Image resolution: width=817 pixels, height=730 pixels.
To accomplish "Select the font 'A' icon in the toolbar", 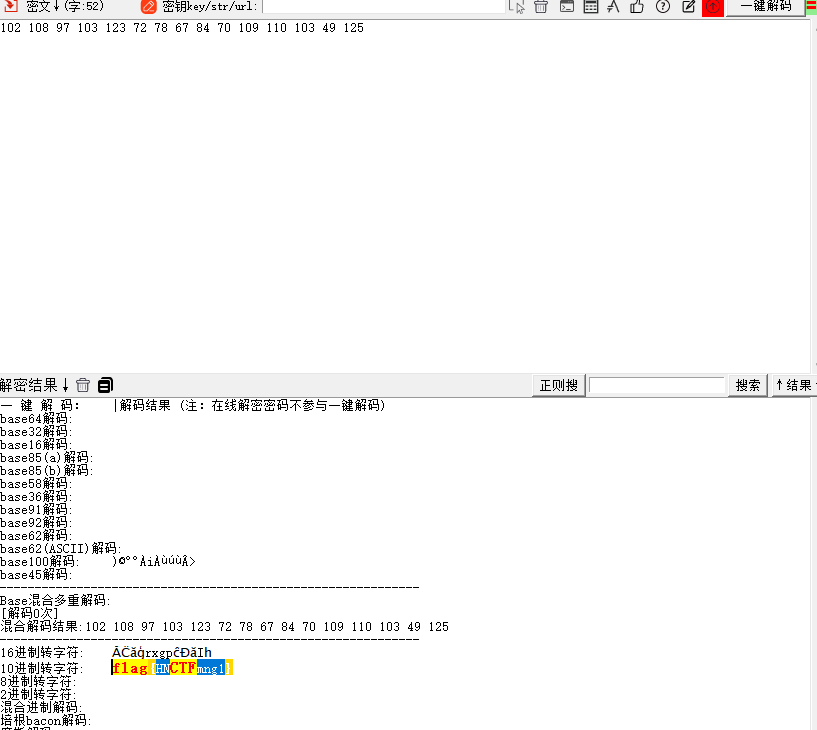I will 612,7.
